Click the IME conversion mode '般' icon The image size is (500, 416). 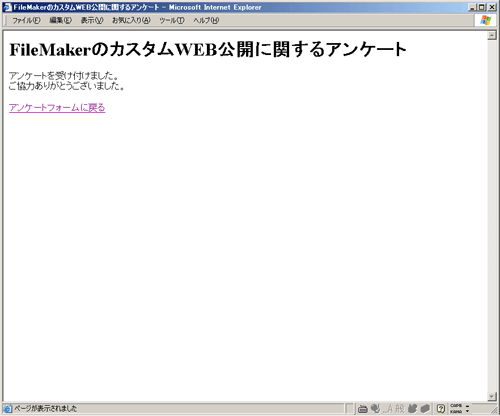tap(400, 408)
